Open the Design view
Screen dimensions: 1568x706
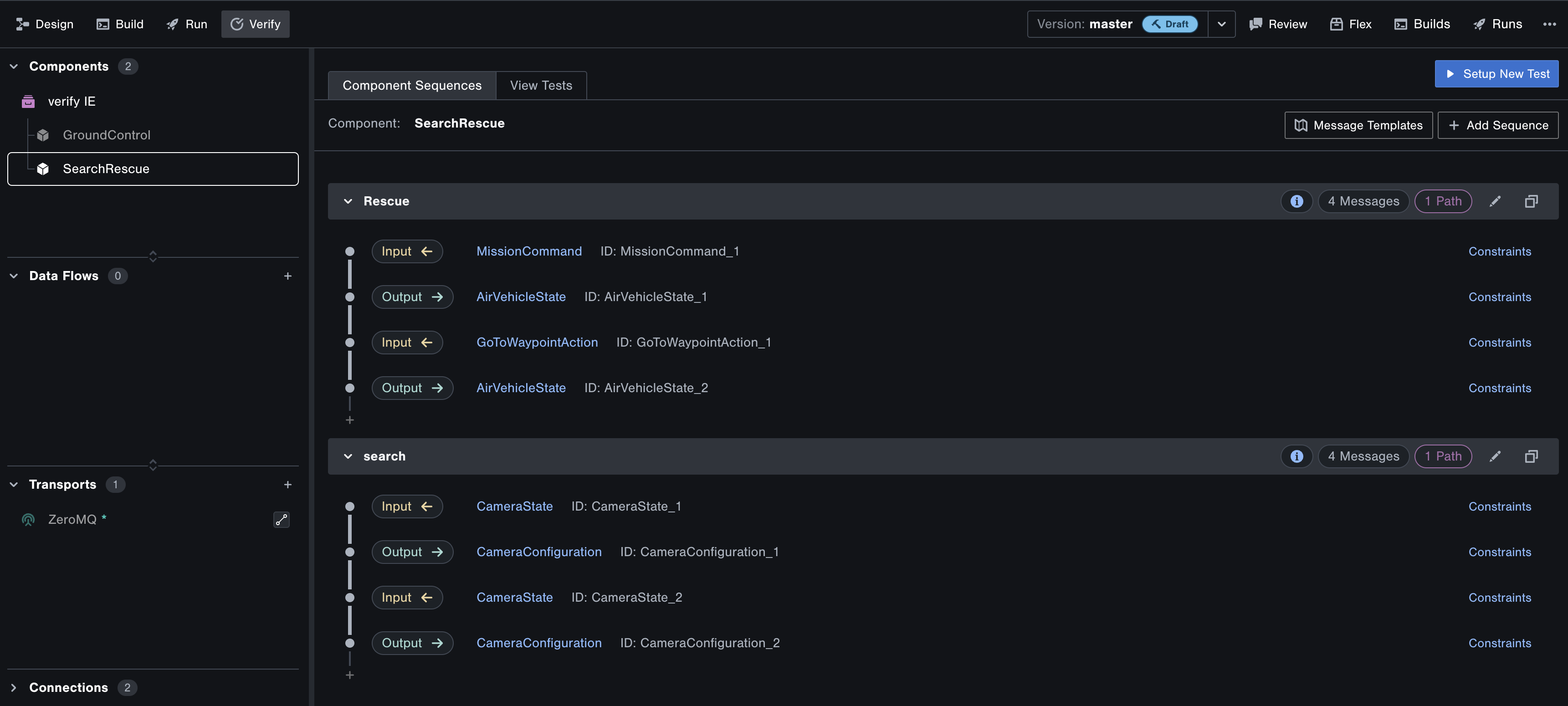(45, 24)
